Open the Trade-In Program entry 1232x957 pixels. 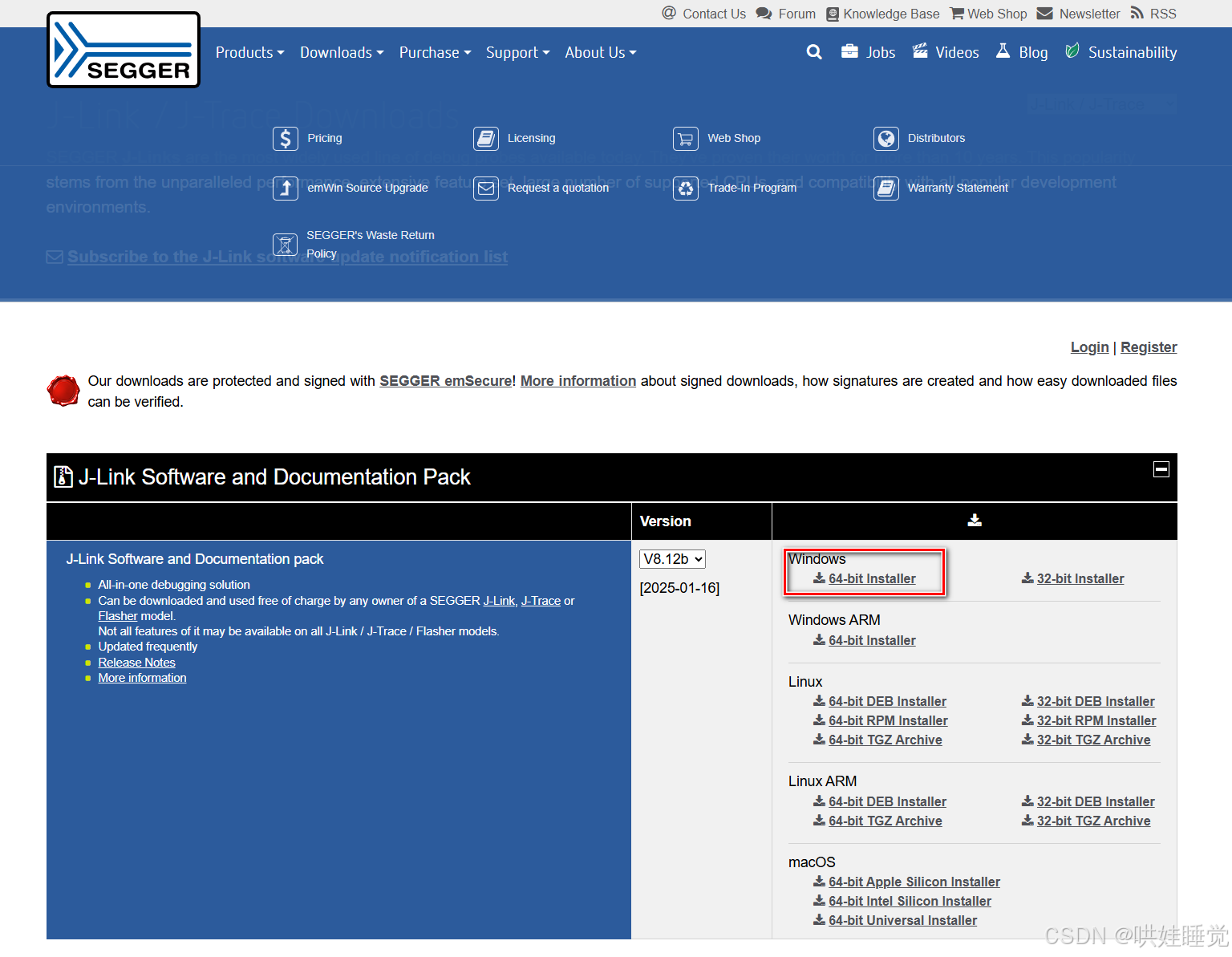[752, 188]
